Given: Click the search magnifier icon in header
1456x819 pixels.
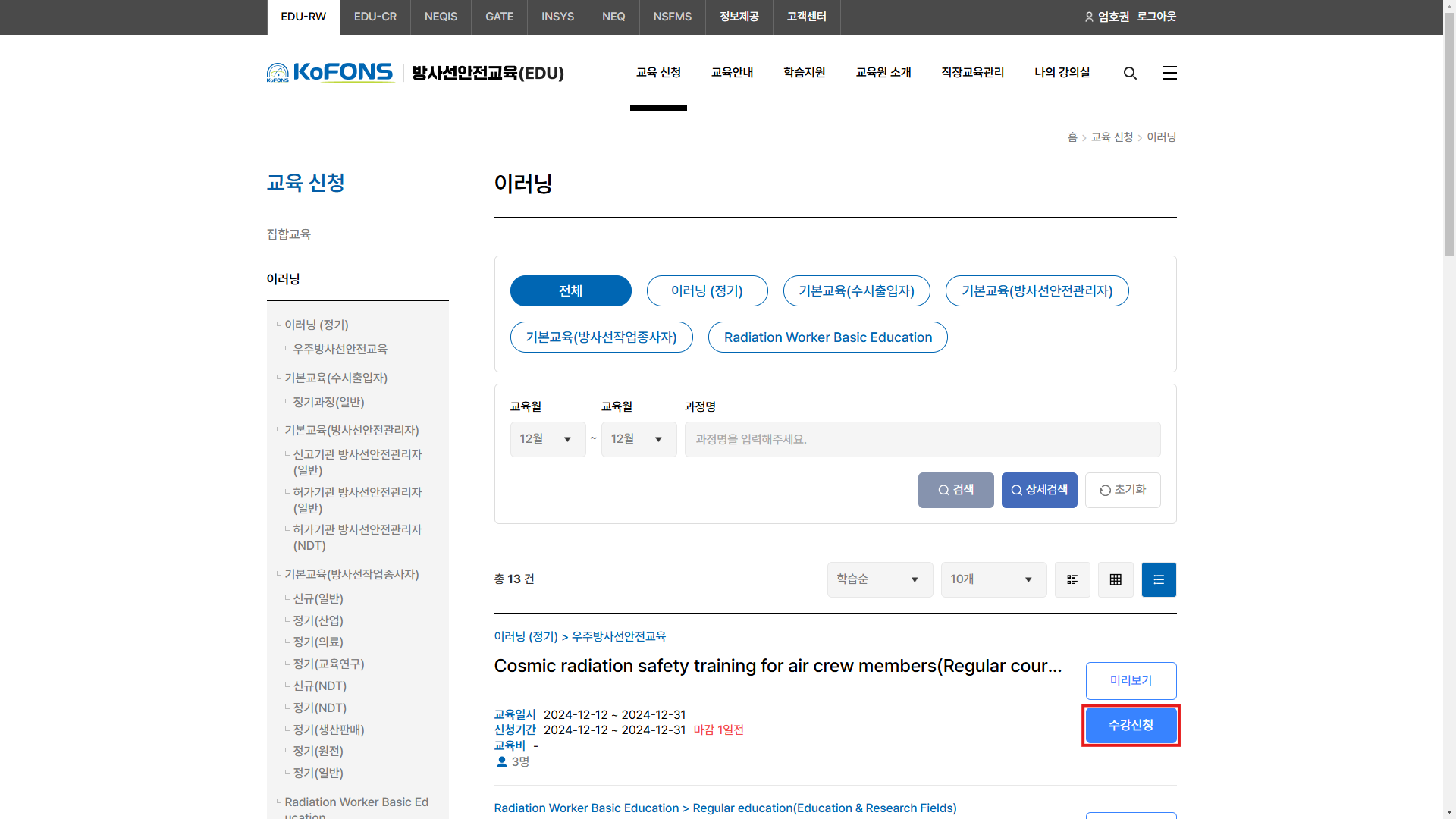Looking at the screenshot, I should point(1130,73).
